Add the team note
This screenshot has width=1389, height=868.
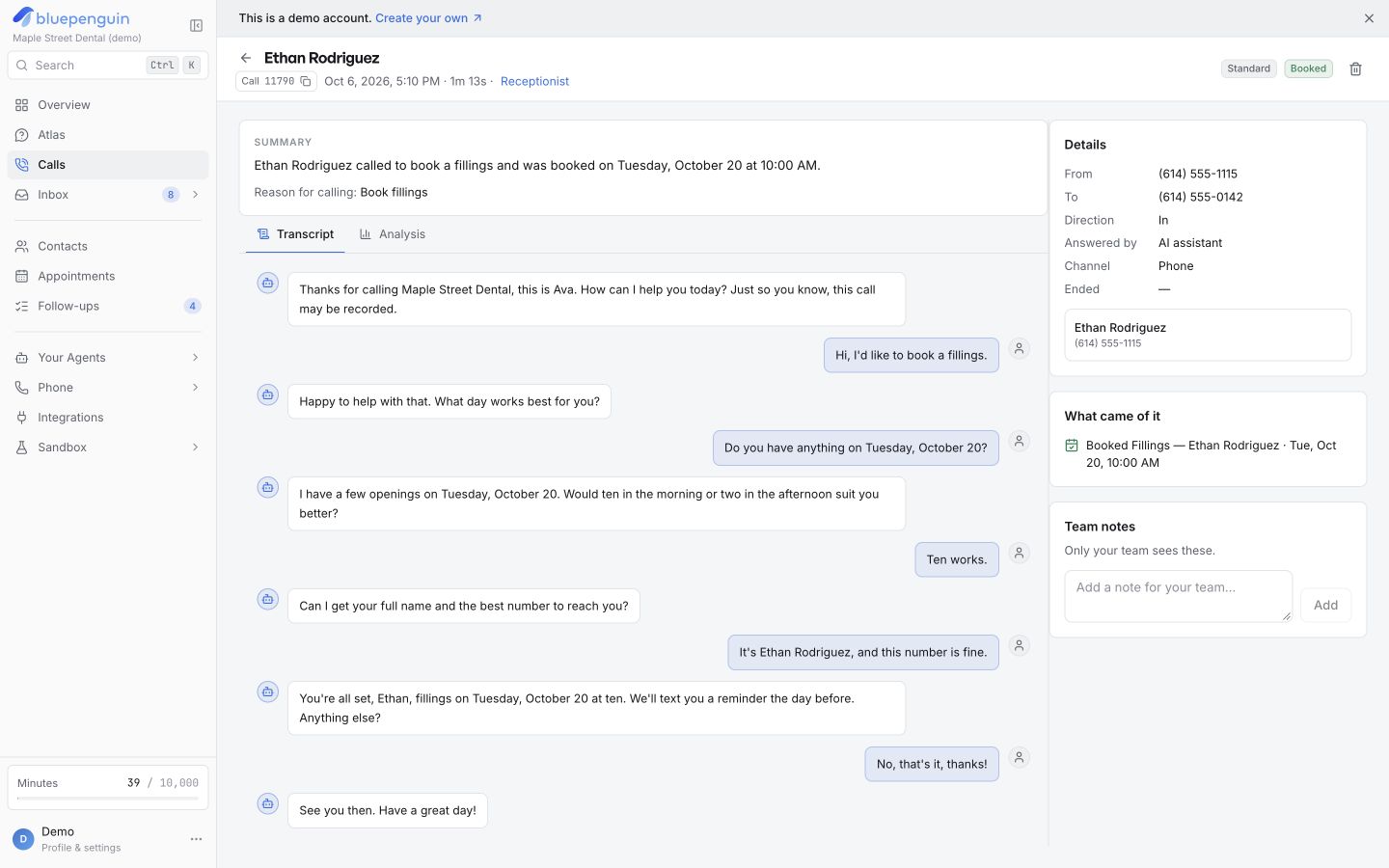(1326, 606)
